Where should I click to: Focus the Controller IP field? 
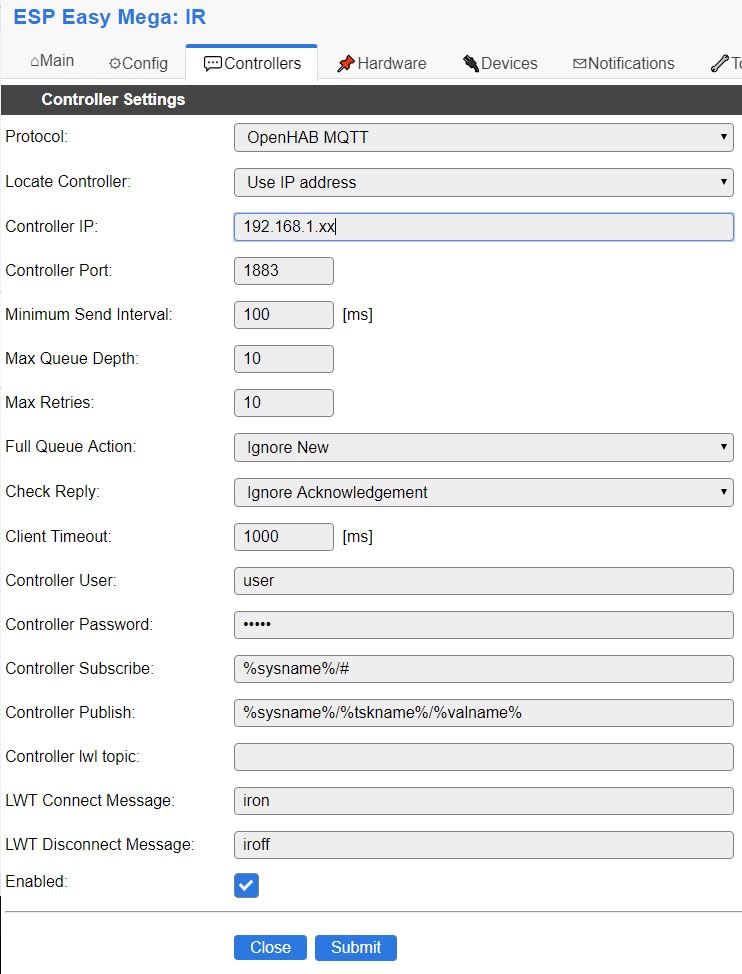point(484,227)
